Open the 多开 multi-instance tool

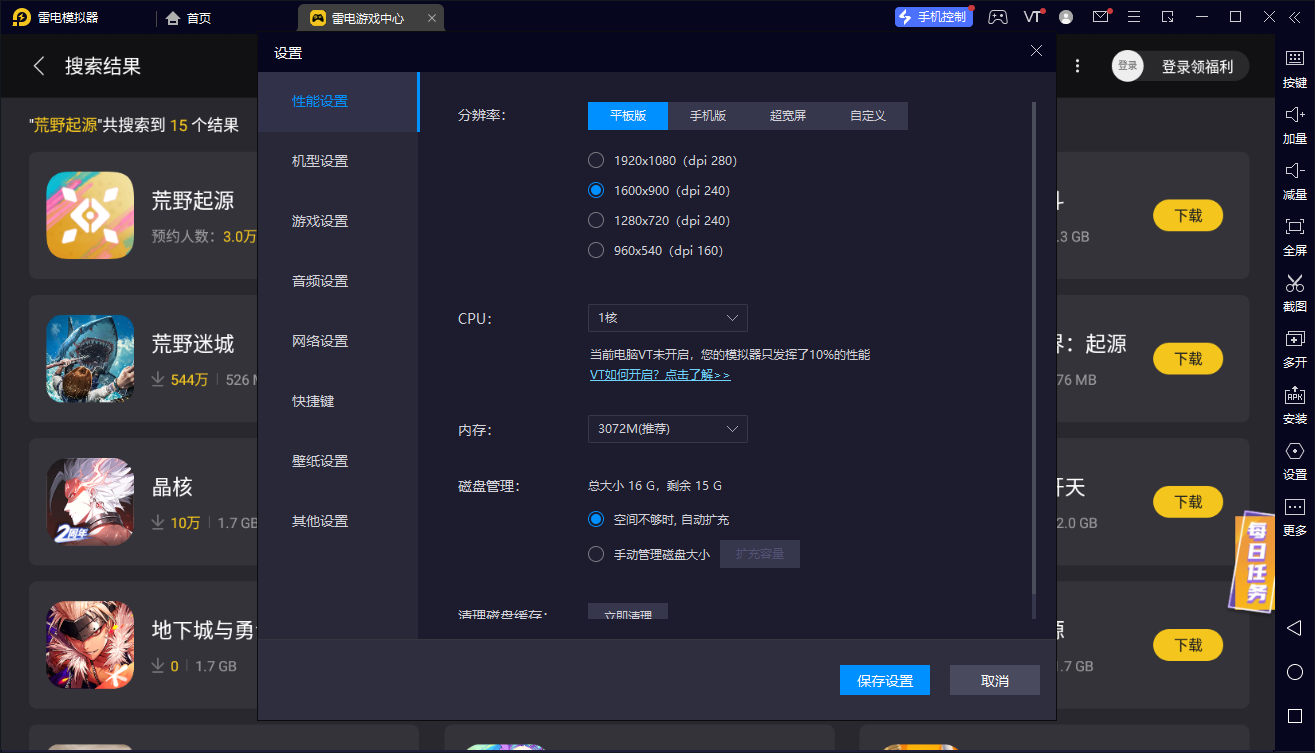(1294, 348)
